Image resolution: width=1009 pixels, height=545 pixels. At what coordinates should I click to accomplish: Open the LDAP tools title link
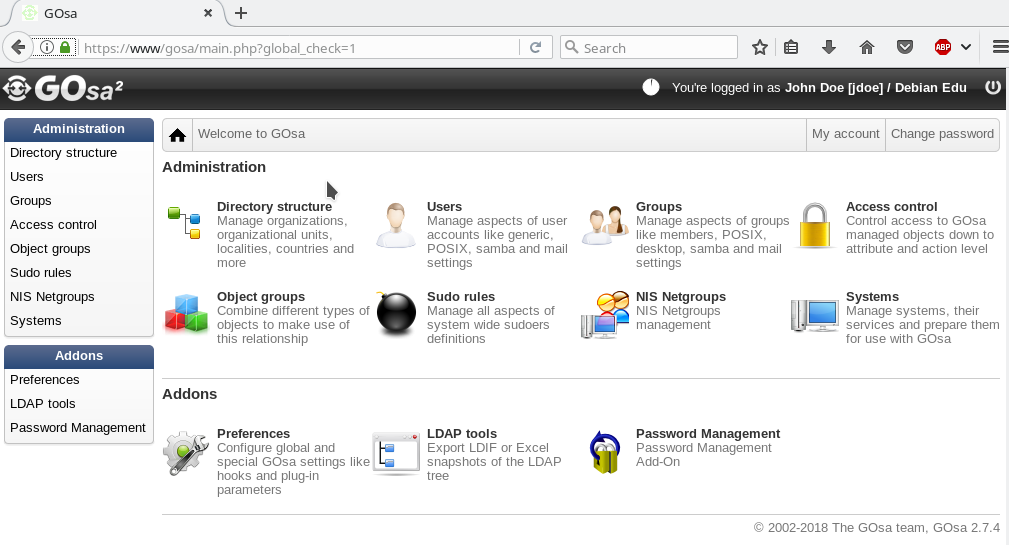pyautogui.click(x=462, y=434)
